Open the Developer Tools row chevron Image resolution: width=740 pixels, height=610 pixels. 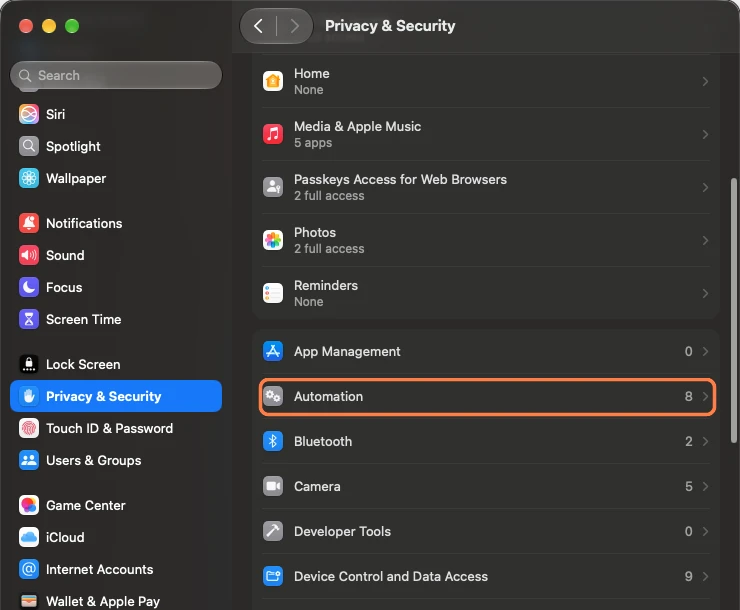tap(705, 531)
